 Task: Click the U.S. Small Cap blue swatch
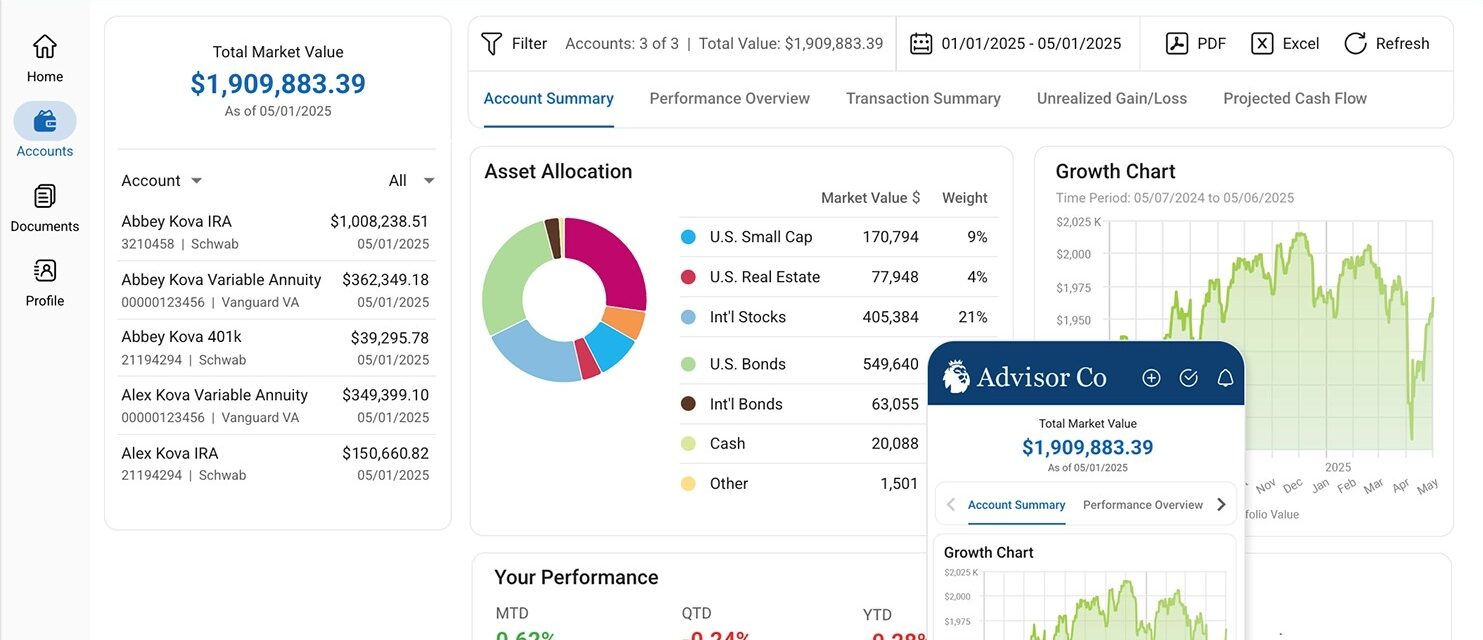point(688,237)
